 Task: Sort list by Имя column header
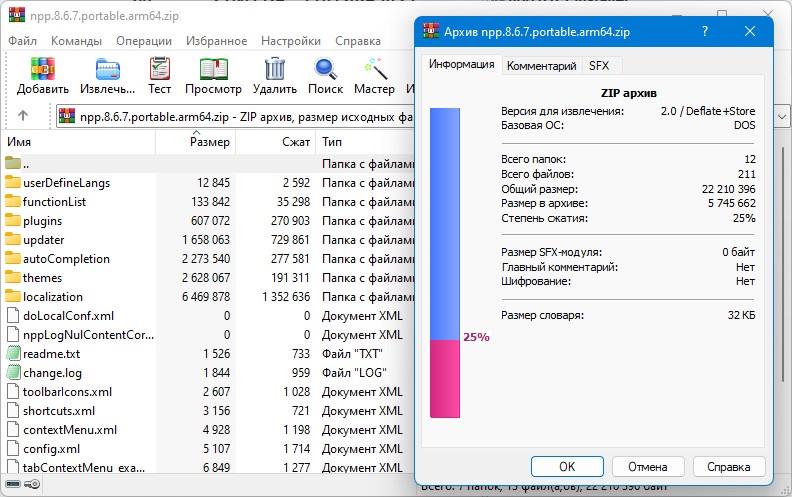coord(79,142)
